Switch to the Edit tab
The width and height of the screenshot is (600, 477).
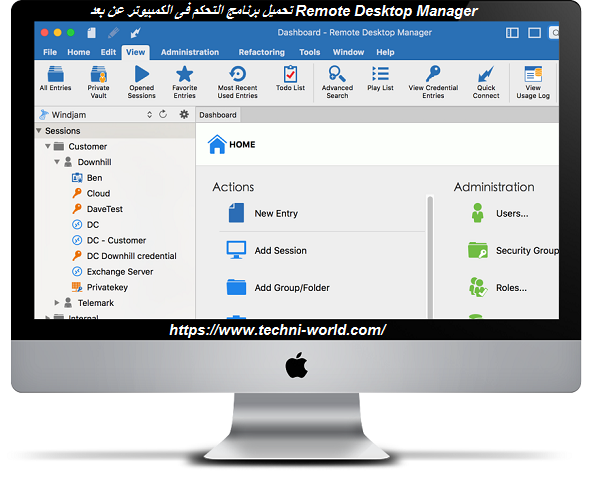[108, 52]
